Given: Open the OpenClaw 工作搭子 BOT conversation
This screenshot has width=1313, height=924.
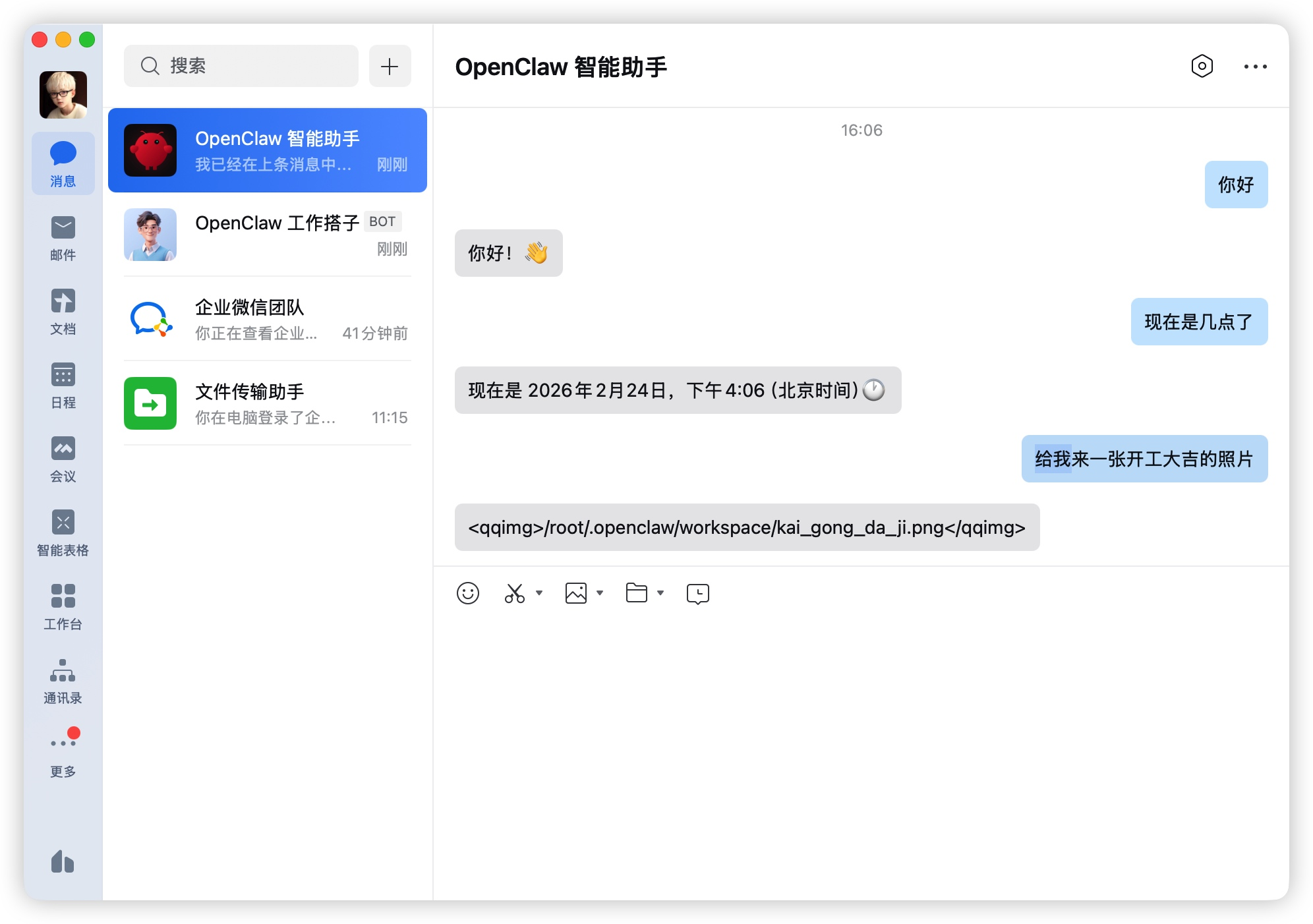Looking at the screenshot, I should click(267, 235).
